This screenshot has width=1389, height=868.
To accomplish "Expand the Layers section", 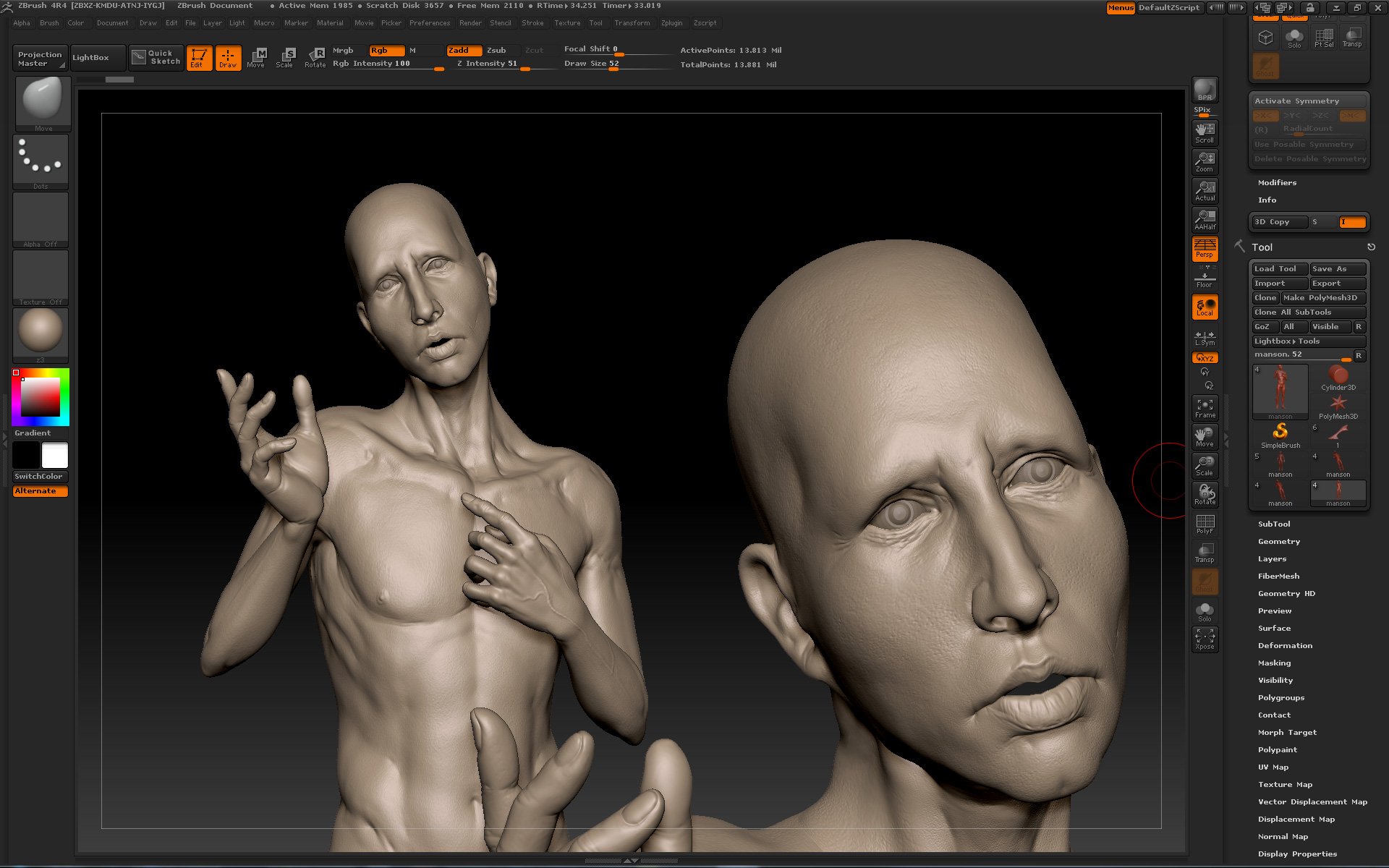I will coord(1272,559).
